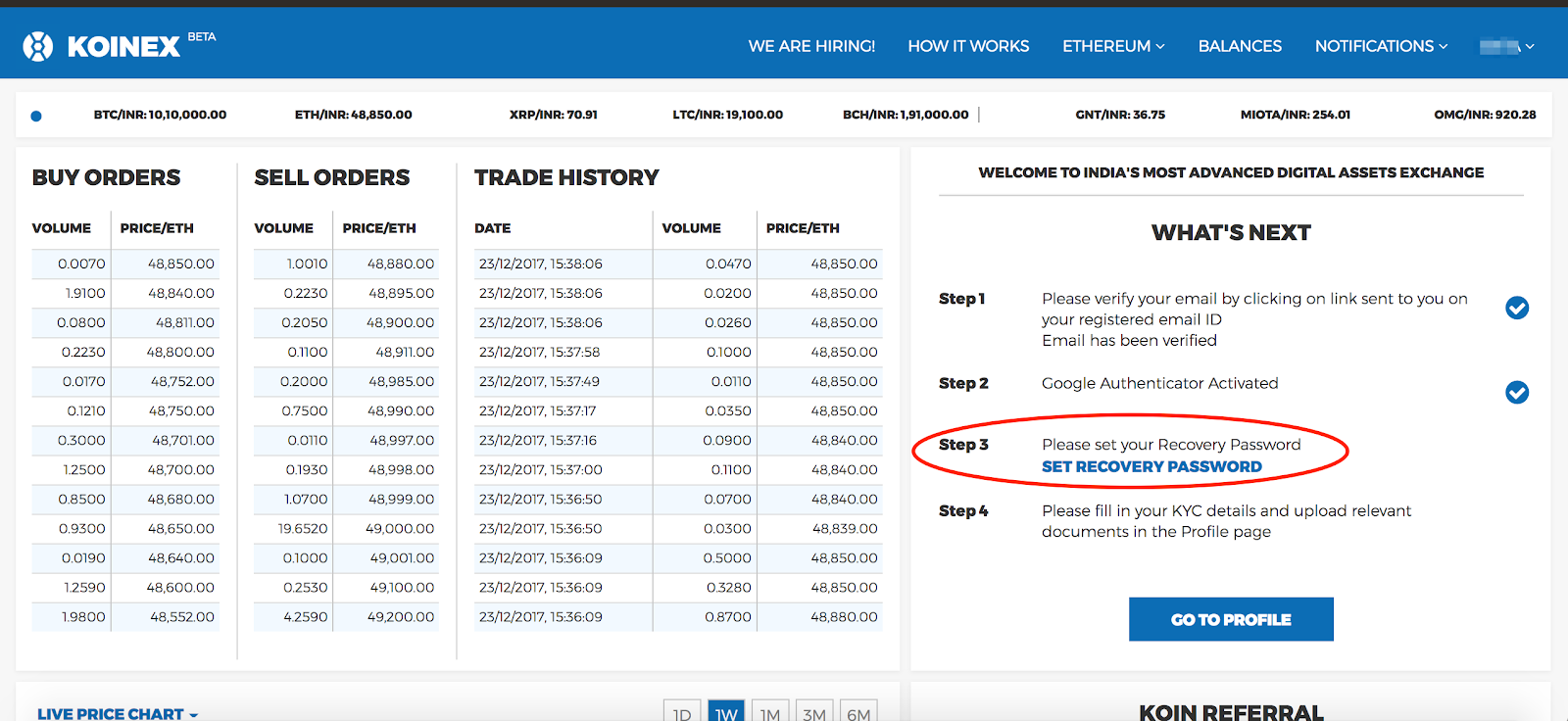
Task: Click the 'Google Authenticator Activated' text
Action: (x=1160, y=383)
